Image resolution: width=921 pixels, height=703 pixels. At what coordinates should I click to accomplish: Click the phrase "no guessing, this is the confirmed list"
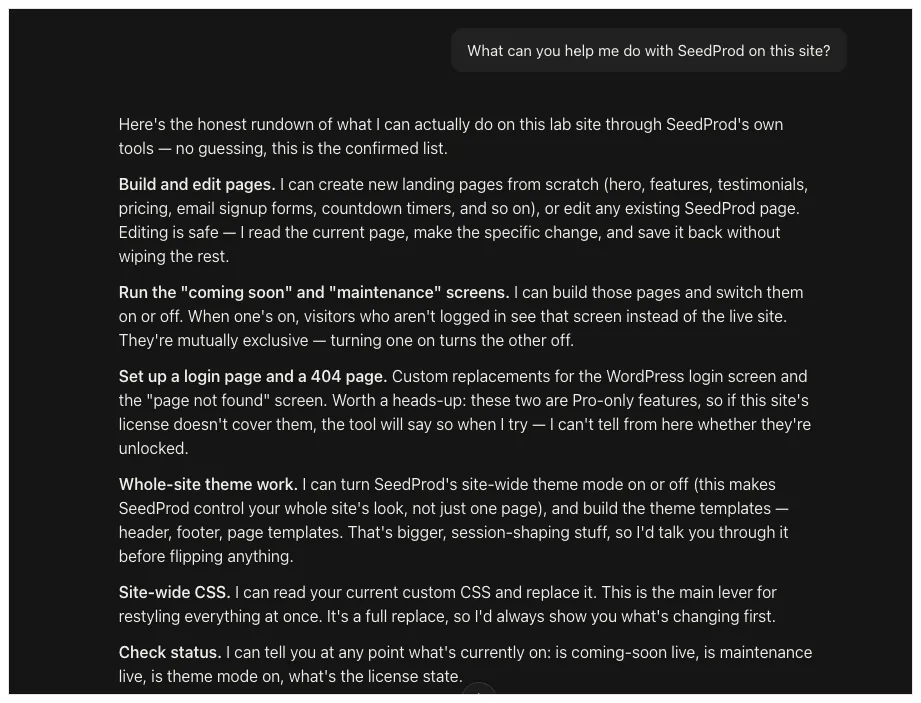[311, 149]
